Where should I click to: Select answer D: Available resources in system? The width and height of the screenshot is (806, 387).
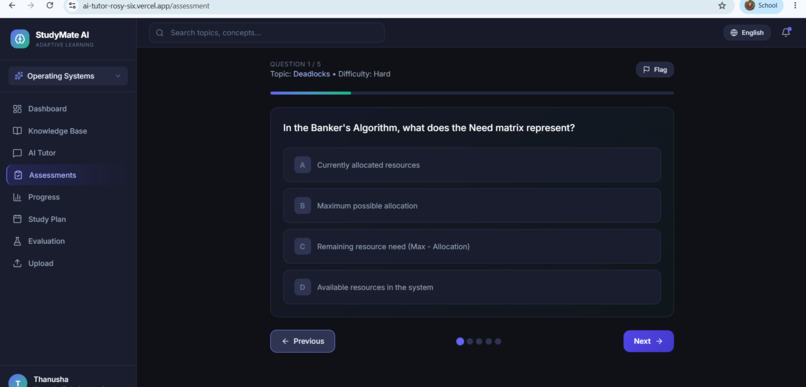(x=472, y=287)
